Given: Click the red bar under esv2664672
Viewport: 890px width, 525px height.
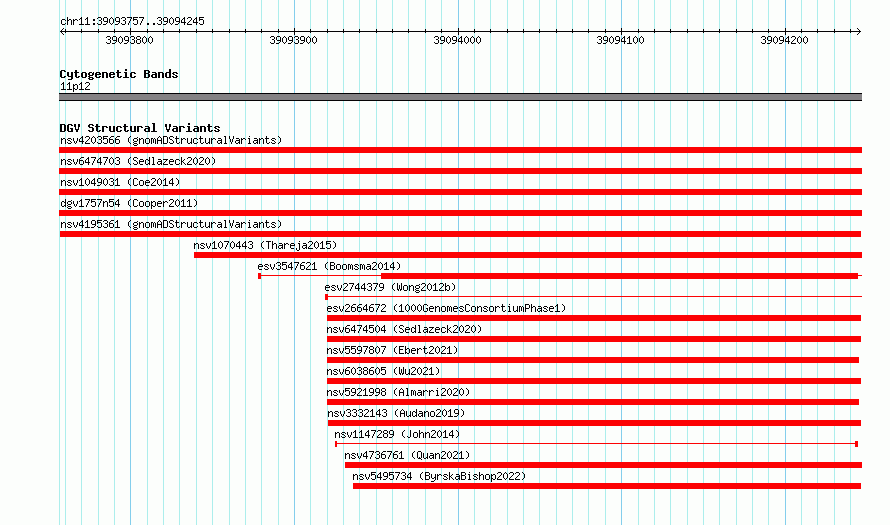Looking at the screenshot, I should (594, 318).
